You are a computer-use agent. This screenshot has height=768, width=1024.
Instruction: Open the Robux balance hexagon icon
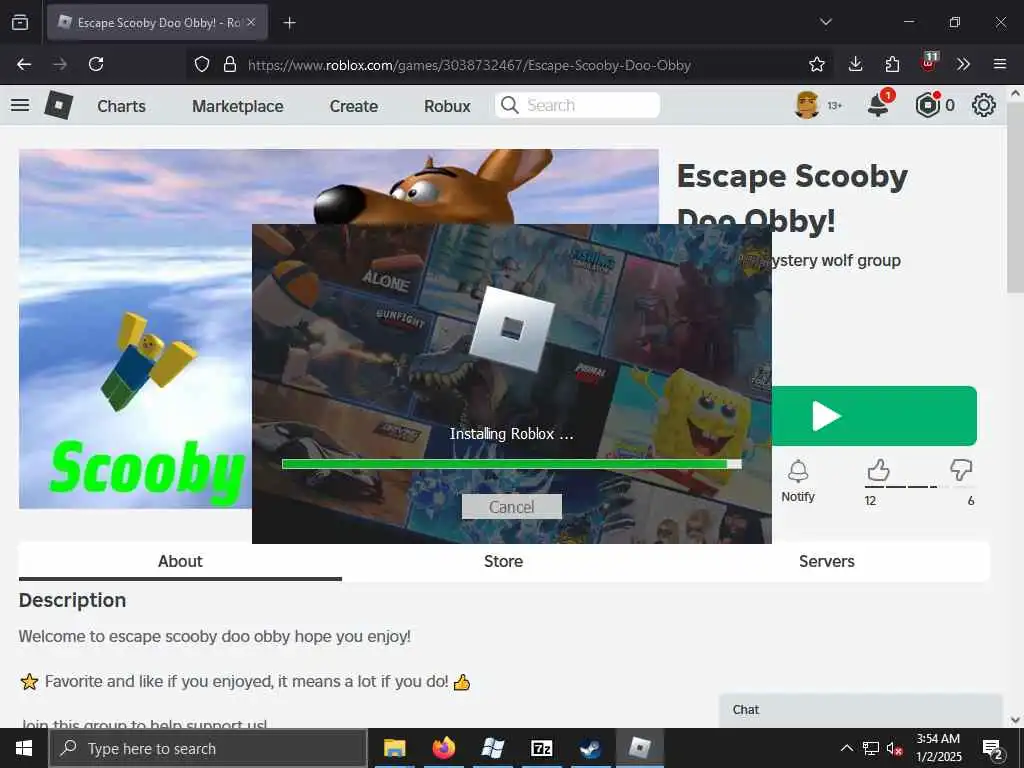click(x=927, y=105)
